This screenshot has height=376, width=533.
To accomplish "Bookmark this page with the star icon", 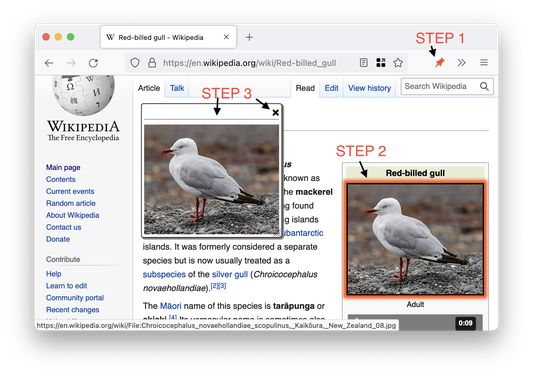I will point(398,63).
